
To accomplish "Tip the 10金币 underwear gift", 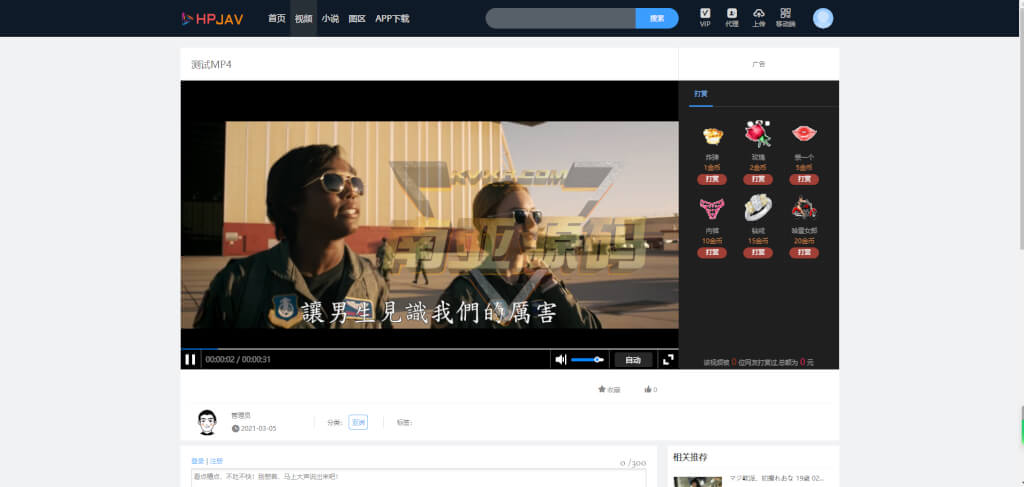I will click(712, 253).
